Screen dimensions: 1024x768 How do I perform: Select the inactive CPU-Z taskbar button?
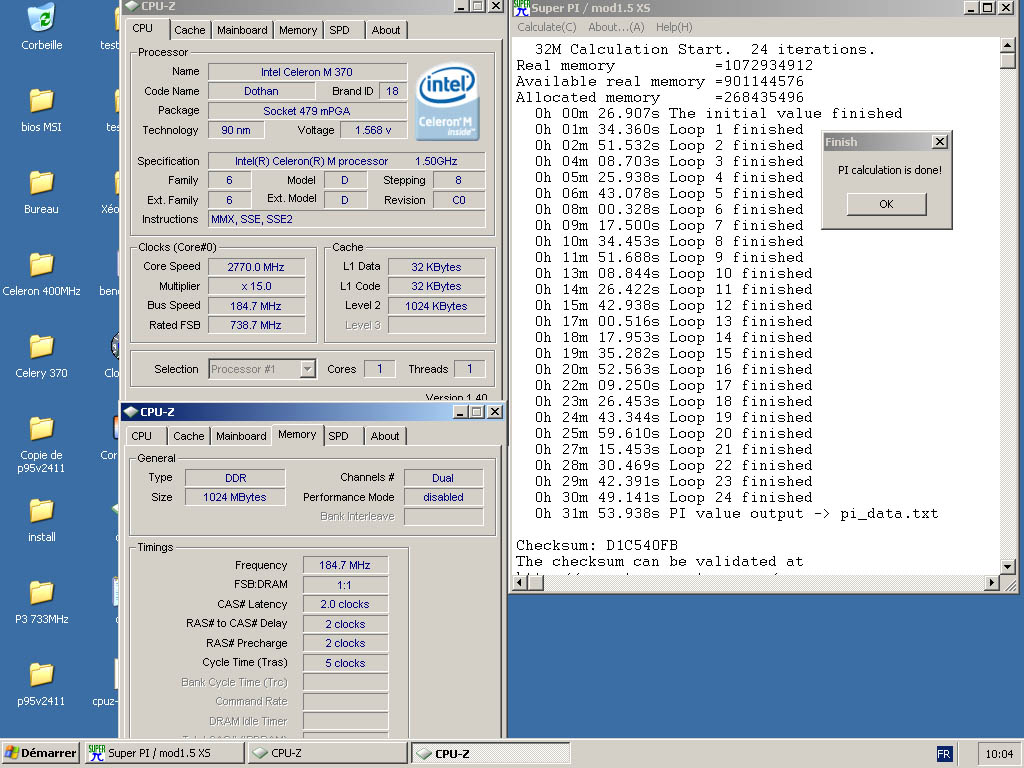click(328, 753)
